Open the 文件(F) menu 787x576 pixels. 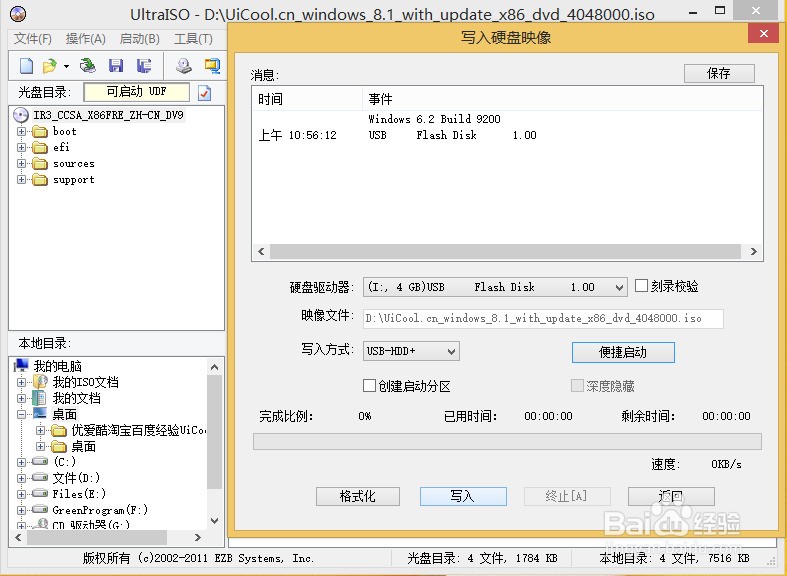(33, 39)
